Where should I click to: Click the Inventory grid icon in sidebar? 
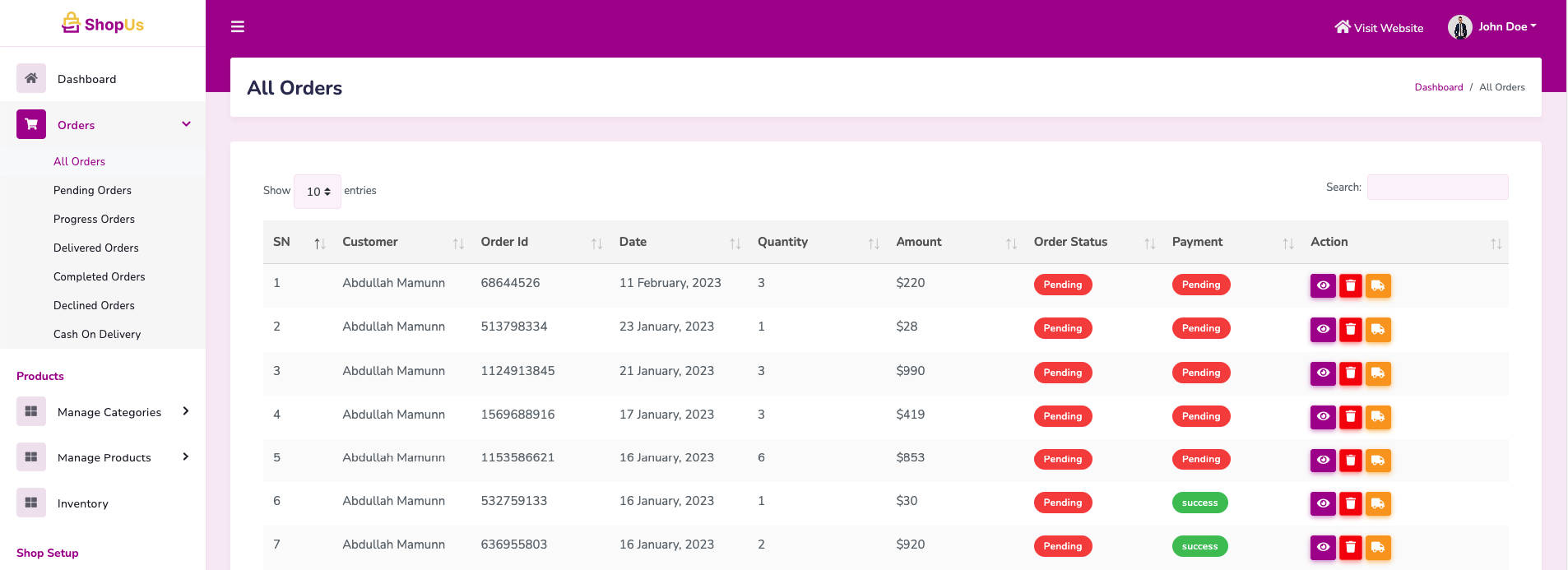[31, 503]
